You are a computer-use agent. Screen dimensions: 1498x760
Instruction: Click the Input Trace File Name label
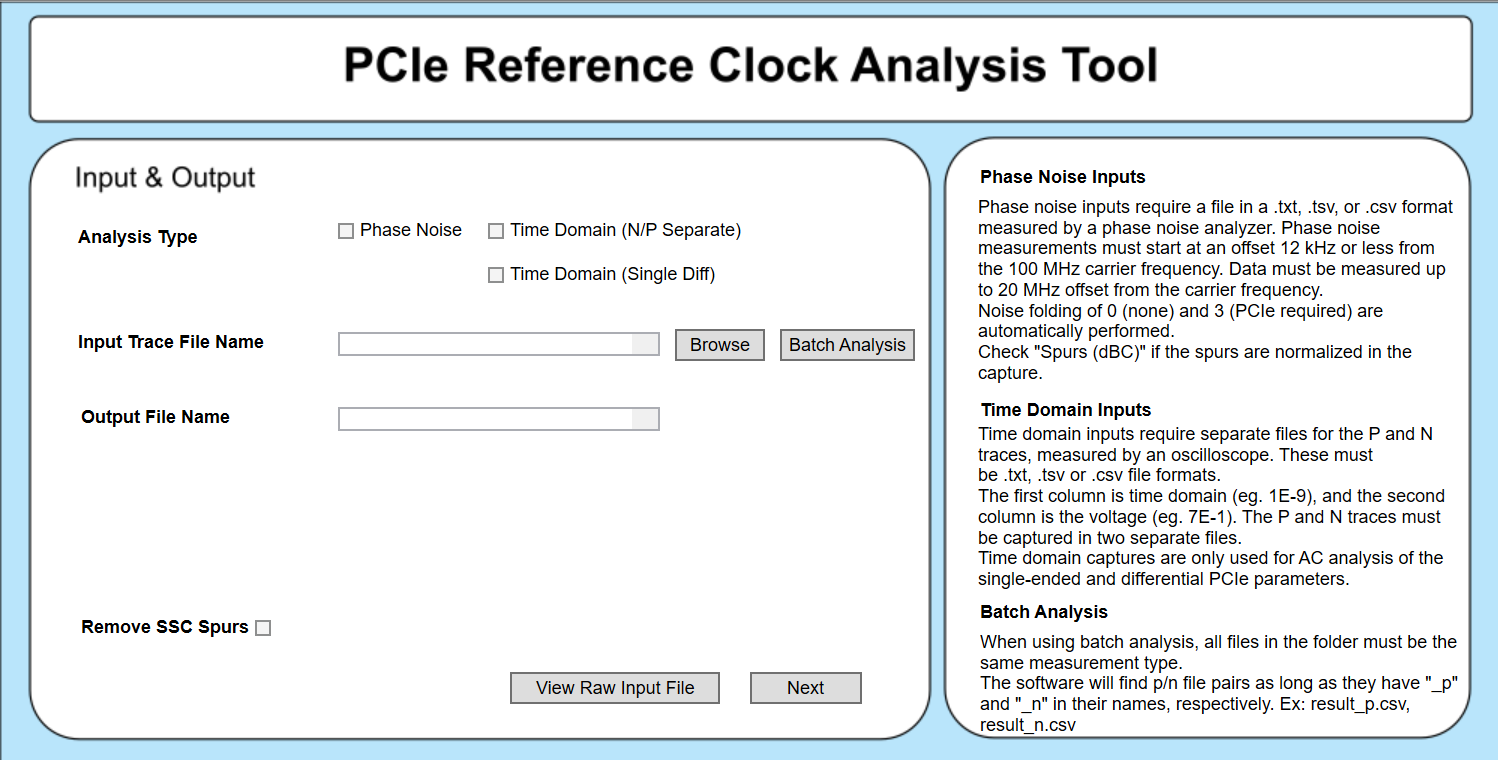pyautogui.click(x=171, y=342)
